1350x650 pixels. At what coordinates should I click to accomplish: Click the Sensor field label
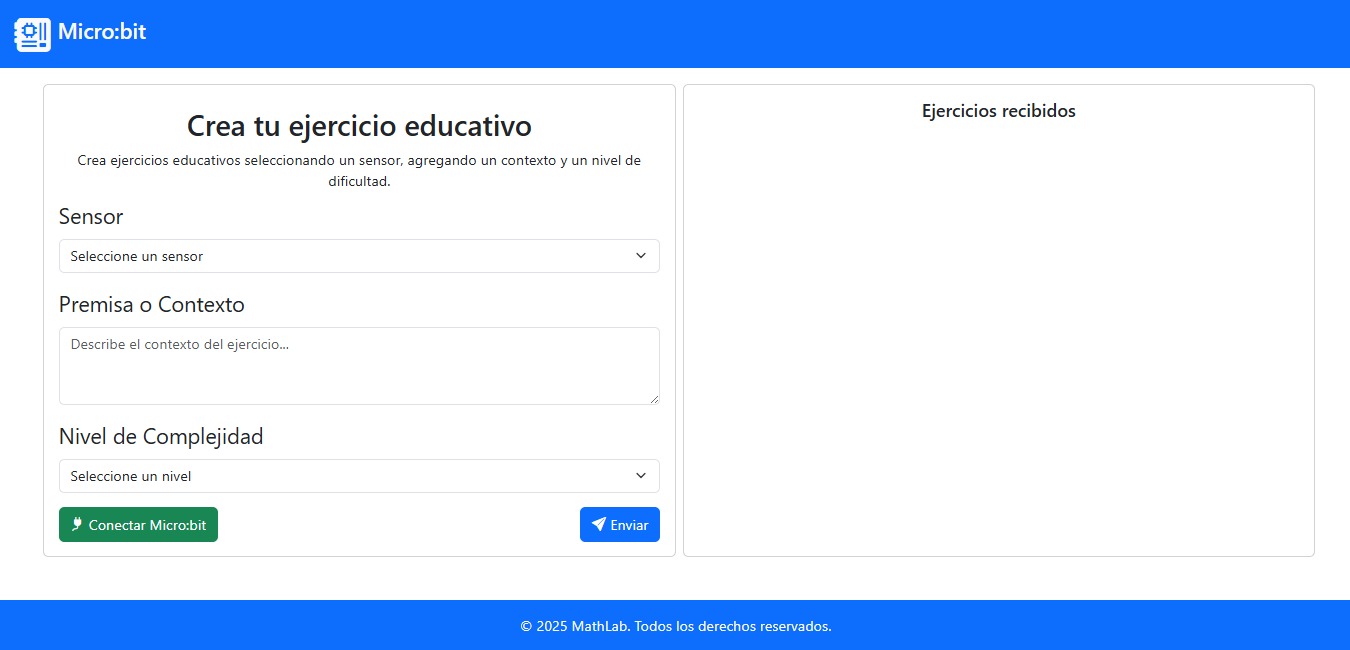pyautogui.click(x=91, y=217)
